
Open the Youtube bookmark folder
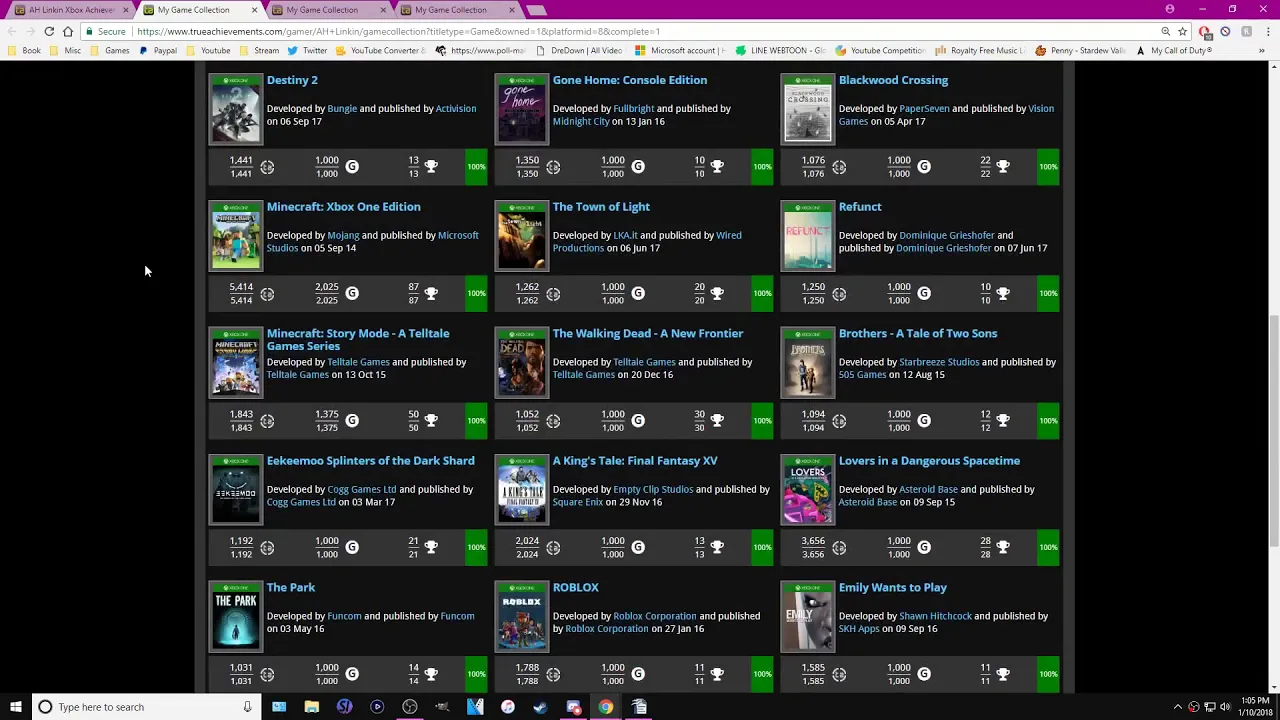click(208, 50)
